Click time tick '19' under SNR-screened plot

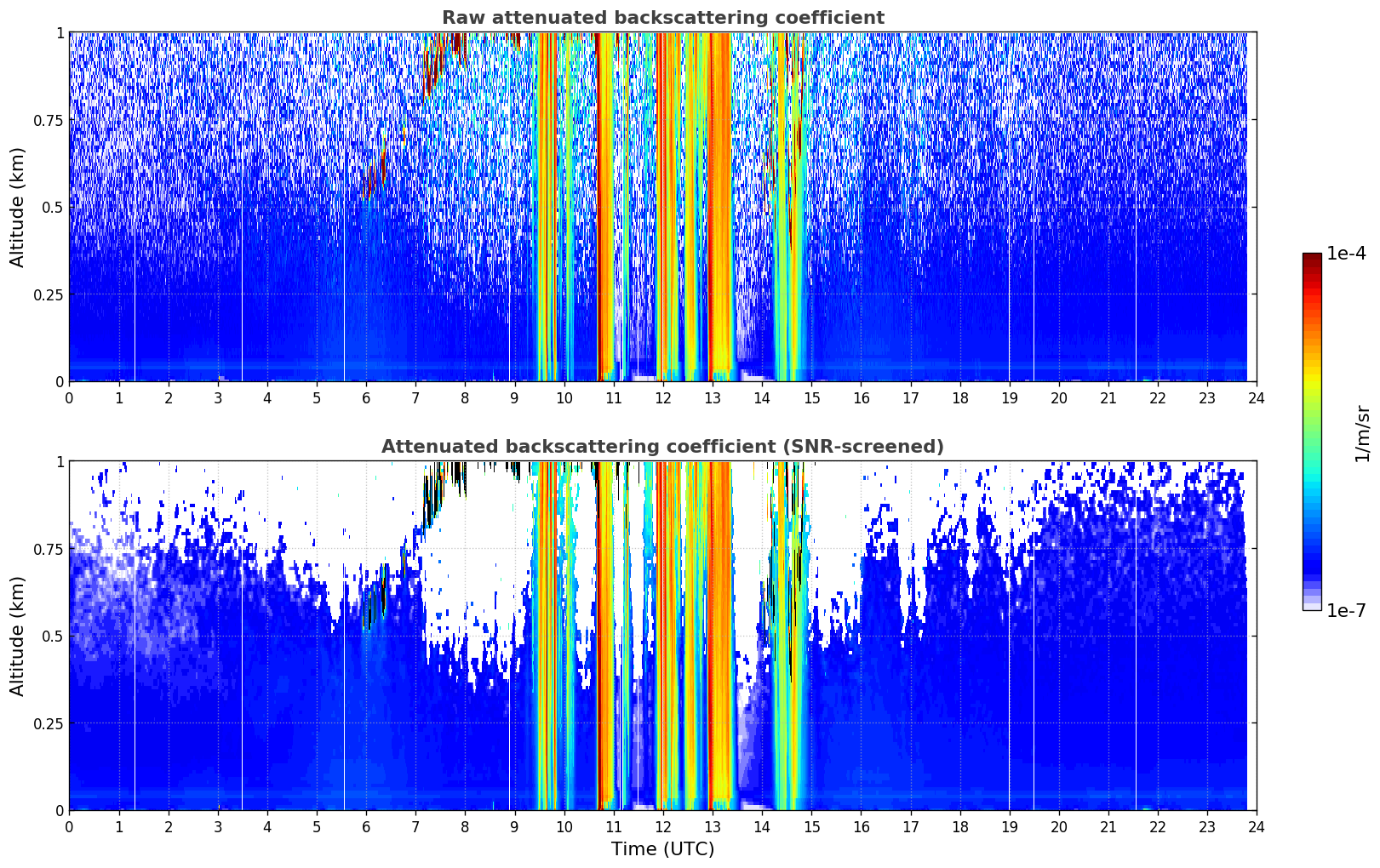(x=1010, y=826)
